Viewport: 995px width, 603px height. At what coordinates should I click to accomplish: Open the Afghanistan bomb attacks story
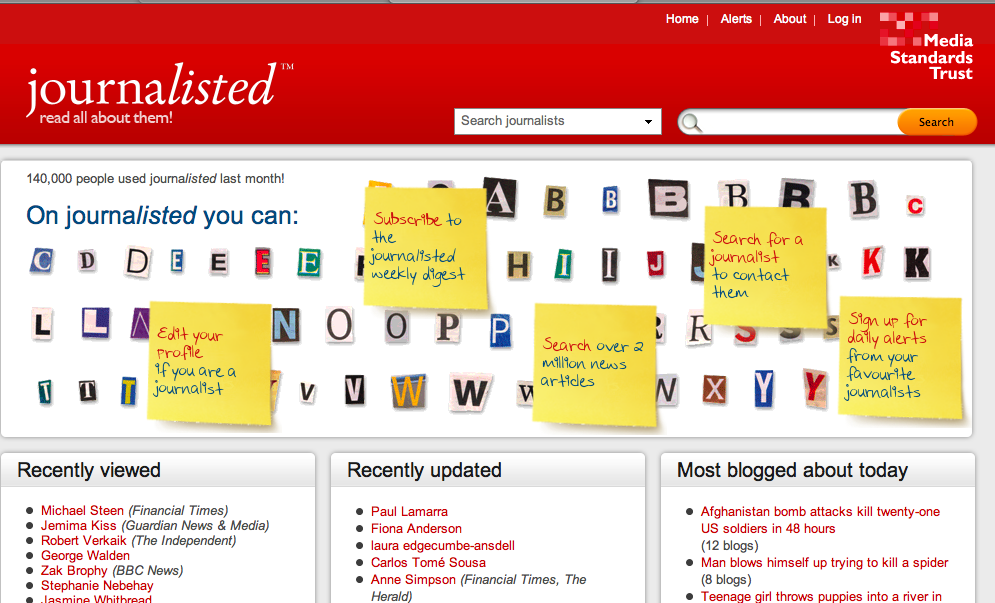(820, 520)
